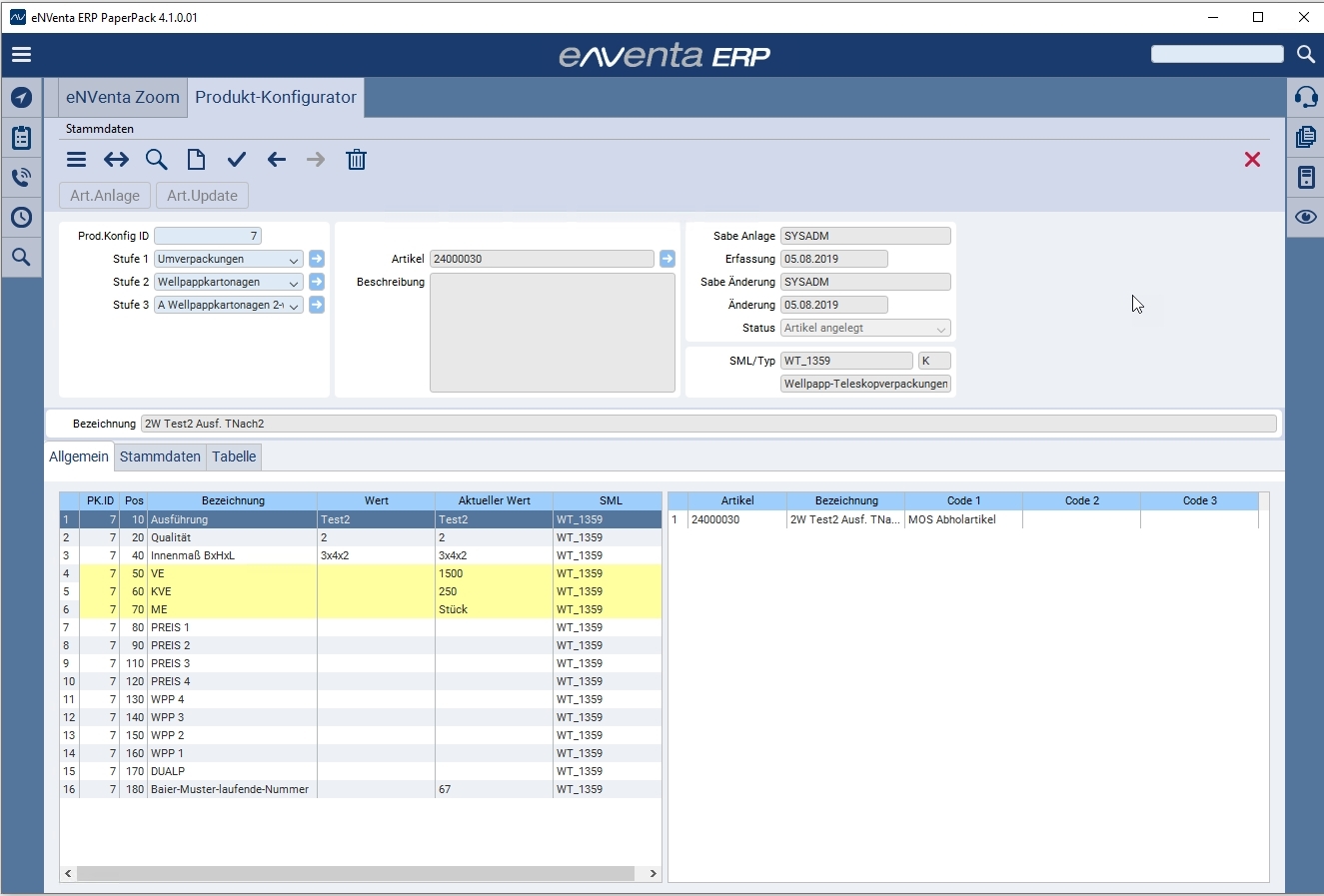Click the SML/Typ WT_1359 field
Image resolution: width=1324 pixels, height=896 pixels.
coord(846,361)
